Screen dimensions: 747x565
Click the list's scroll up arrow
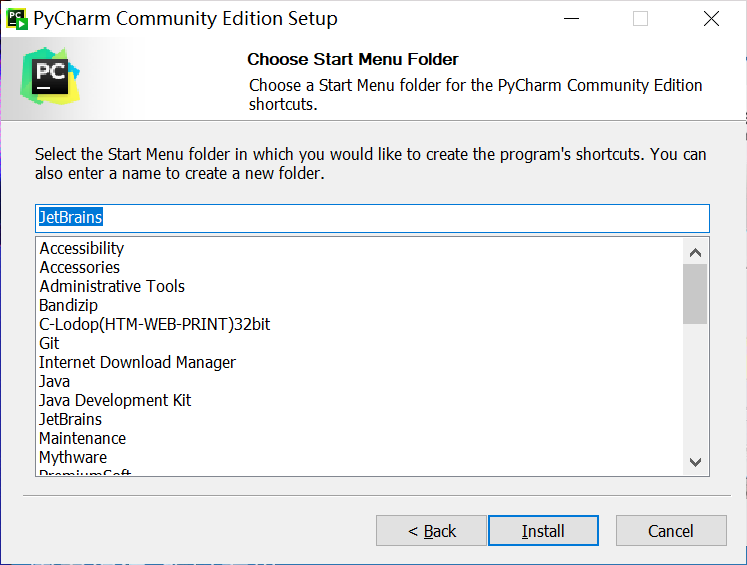(695, 252)
